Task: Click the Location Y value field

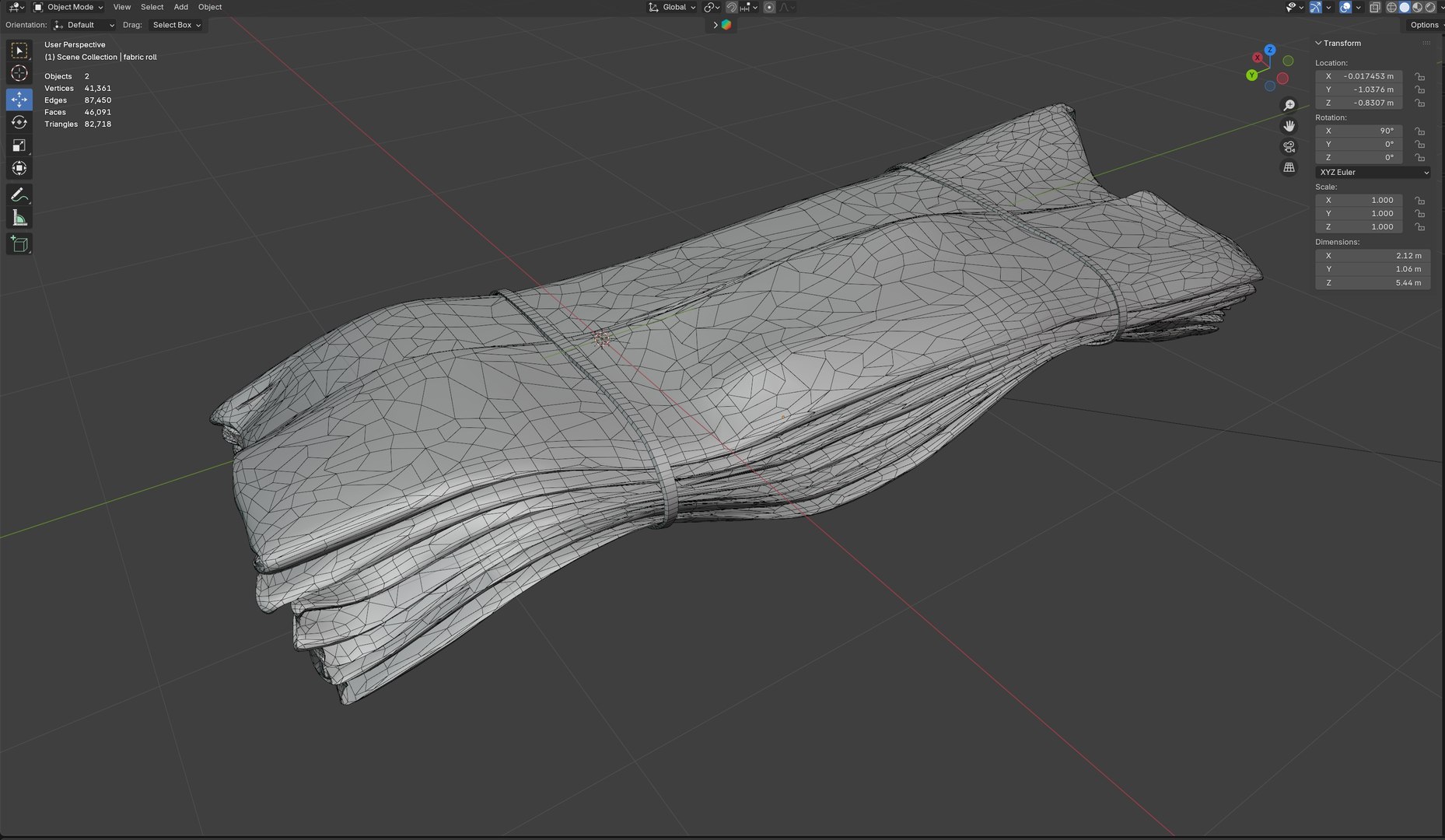Action: click(1359, 89)
